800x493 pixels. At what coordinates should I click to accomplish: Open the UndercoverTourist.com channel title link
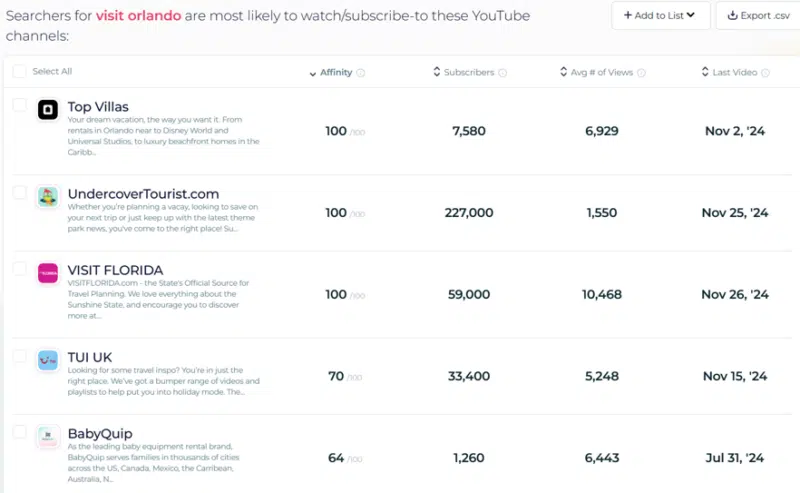coord(143,194)
